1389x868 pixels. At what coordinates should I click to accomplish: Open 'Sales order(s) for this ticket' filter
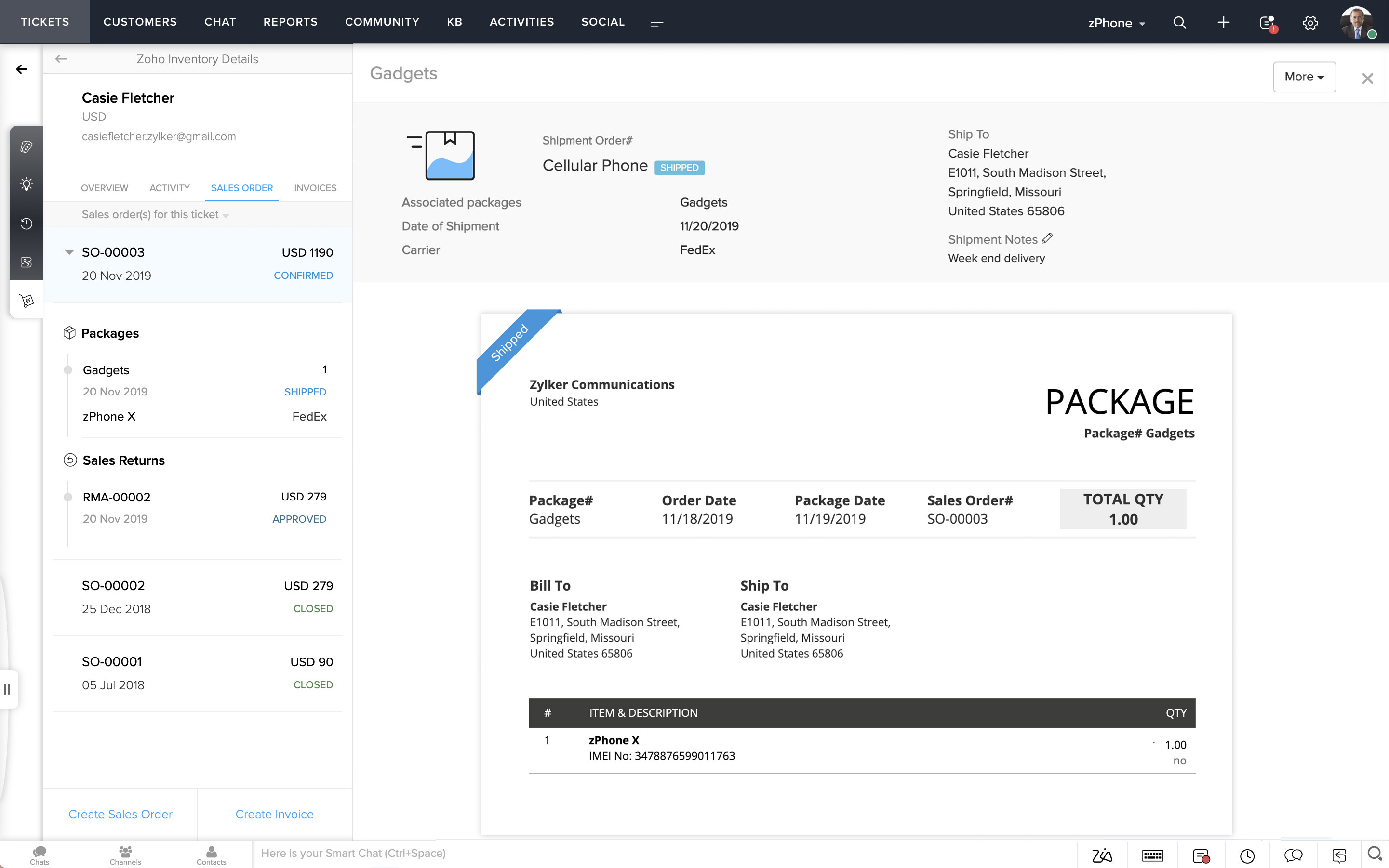click(155, 215)
